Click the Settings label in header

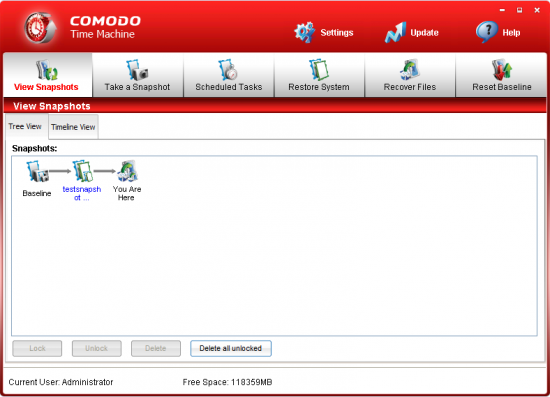(337, 33)
